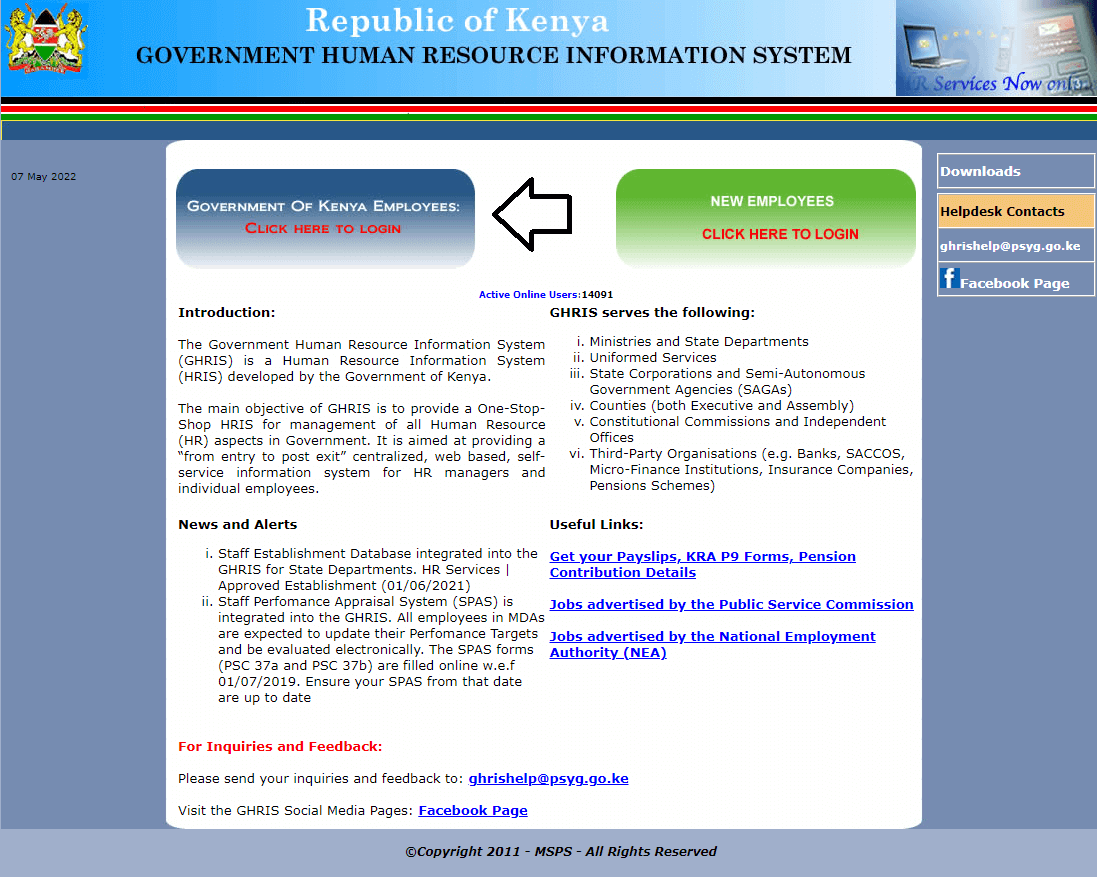Click Constitutional Commissions and Independent Offices item
The height and width of the screenshot is (877, 1097).
pos(737,429)
